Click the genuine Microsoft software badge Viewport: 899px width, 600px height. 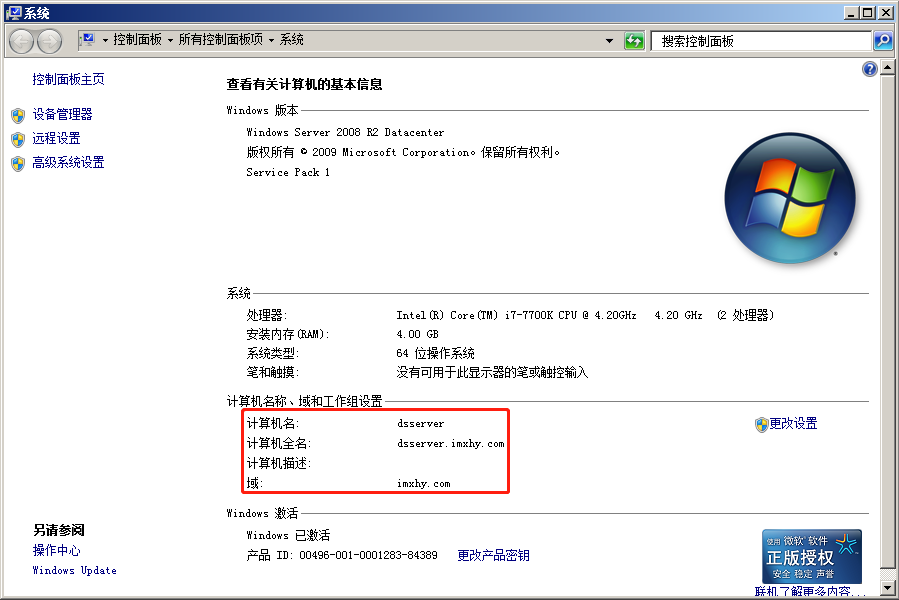click(x=811, y=556)
